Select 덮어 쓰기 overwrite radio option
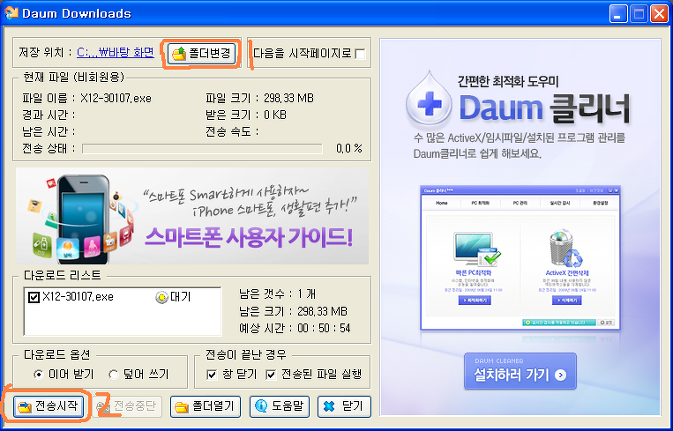Screen dimensions: 673x431 click(x=113, y=374)
